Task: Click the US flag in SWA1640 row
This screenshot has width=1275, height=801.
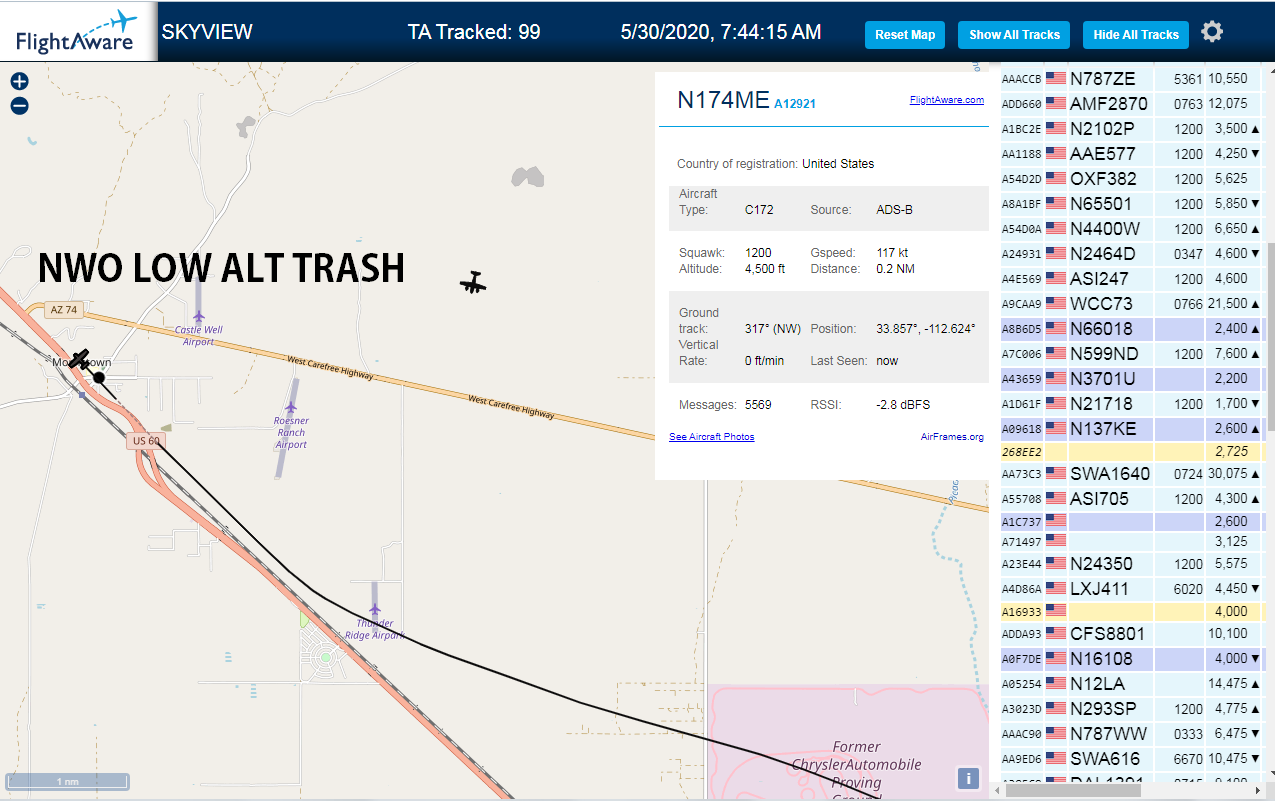Action: pyautogui.click(x=1056, y=473)
